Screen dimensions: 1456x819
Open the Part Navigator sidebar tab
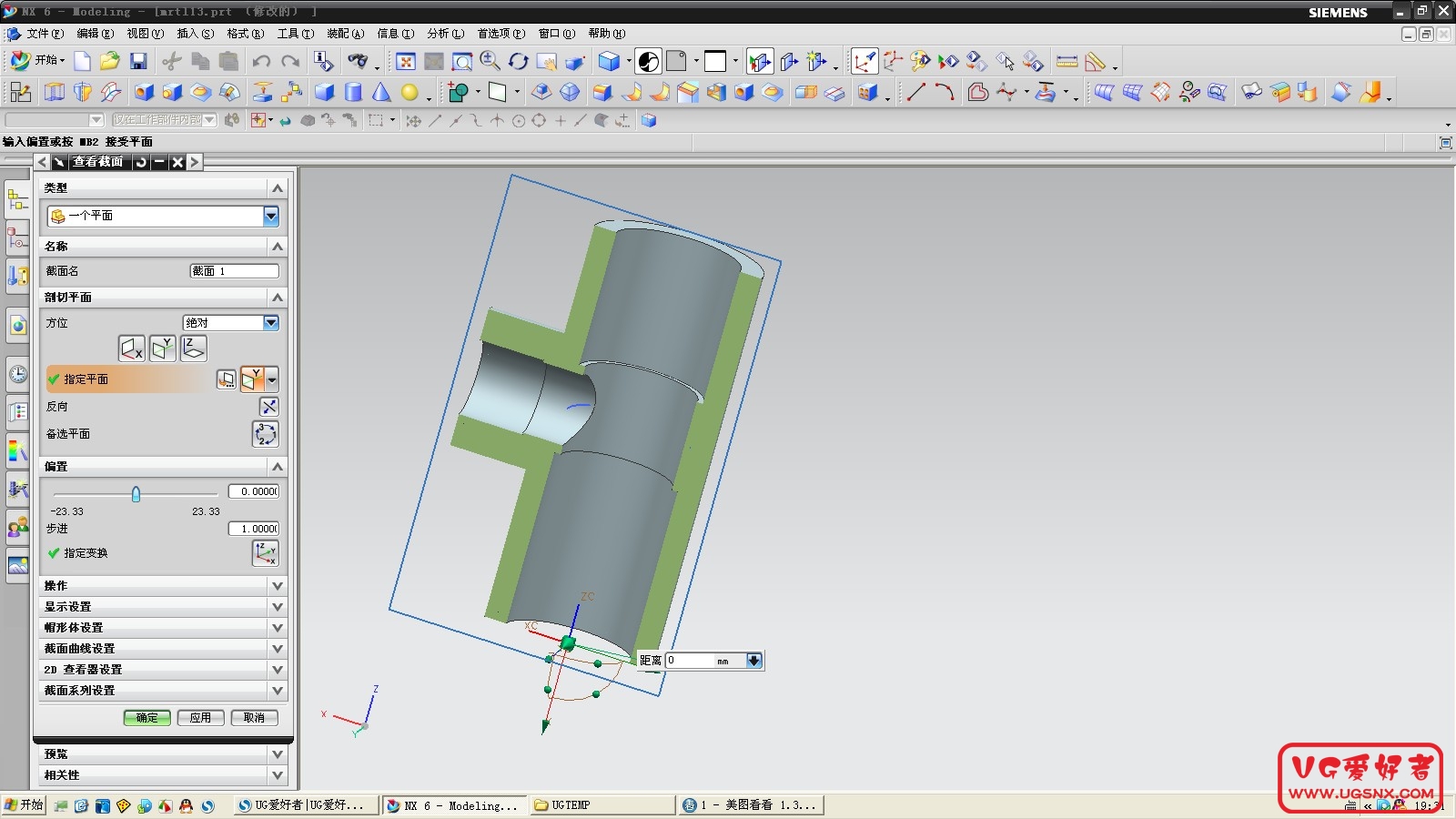pos(17,240)
